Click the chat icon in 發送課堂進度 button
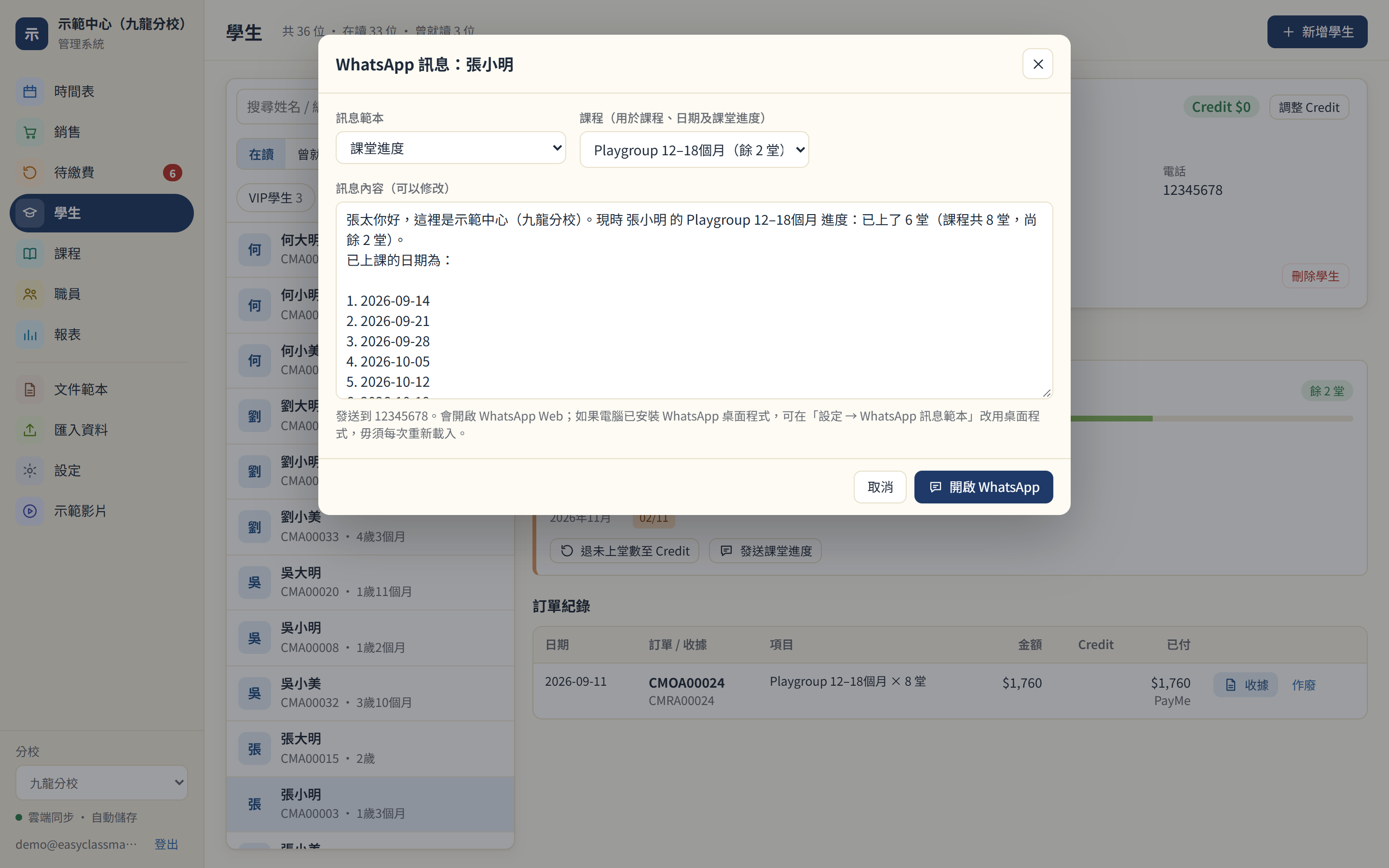 pos(726,551)
